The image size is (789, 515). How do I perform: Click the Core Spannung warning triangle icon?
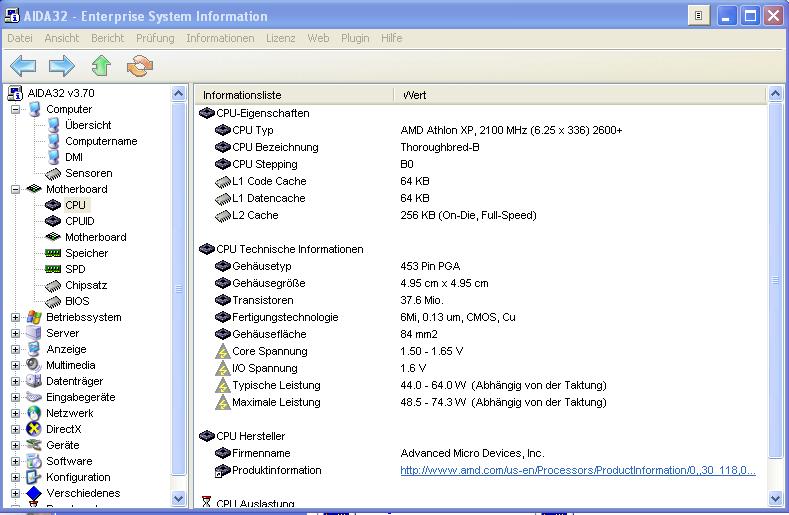(223, 351)
